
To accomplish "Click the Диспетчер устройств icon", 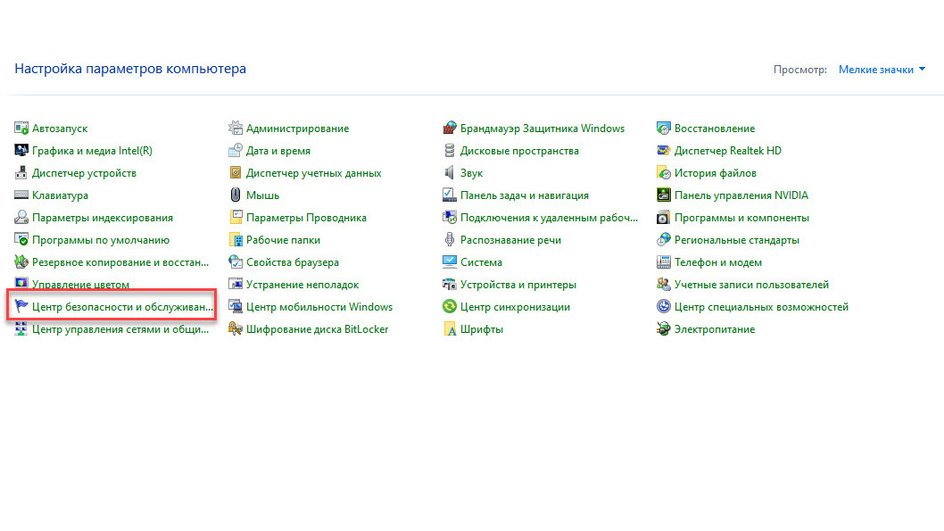I will [x=21, y=173].
